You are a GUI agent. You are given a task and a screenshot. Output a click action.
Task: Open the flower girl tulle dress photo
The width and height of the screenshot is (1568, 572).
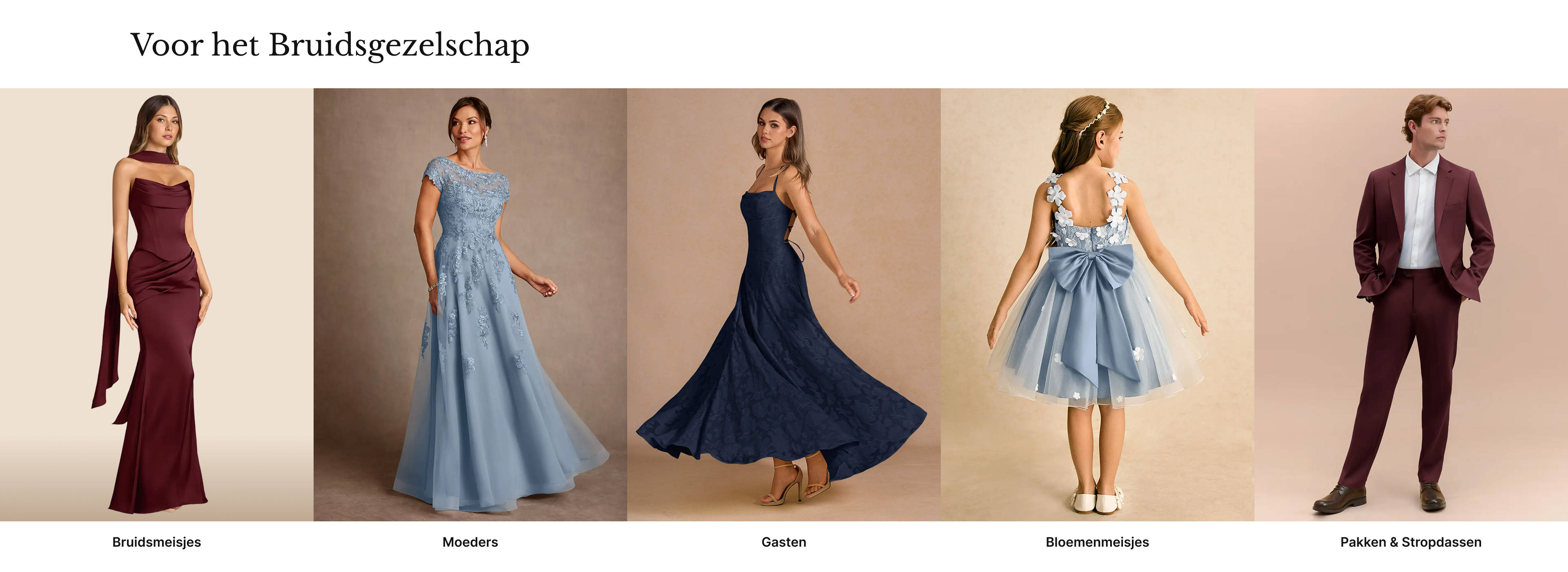tap(1097, 304)
